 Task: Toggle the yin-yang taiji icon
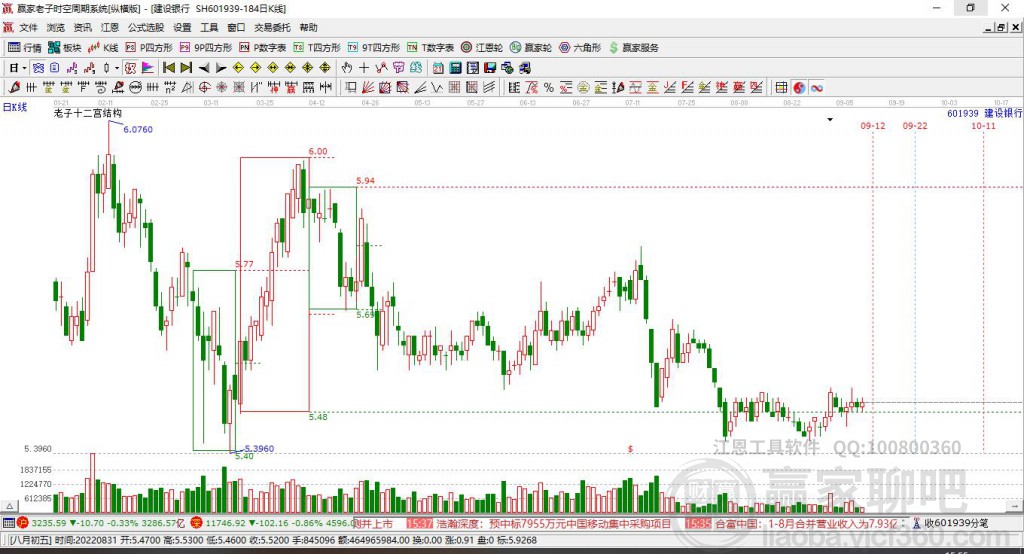coord(799,88)
